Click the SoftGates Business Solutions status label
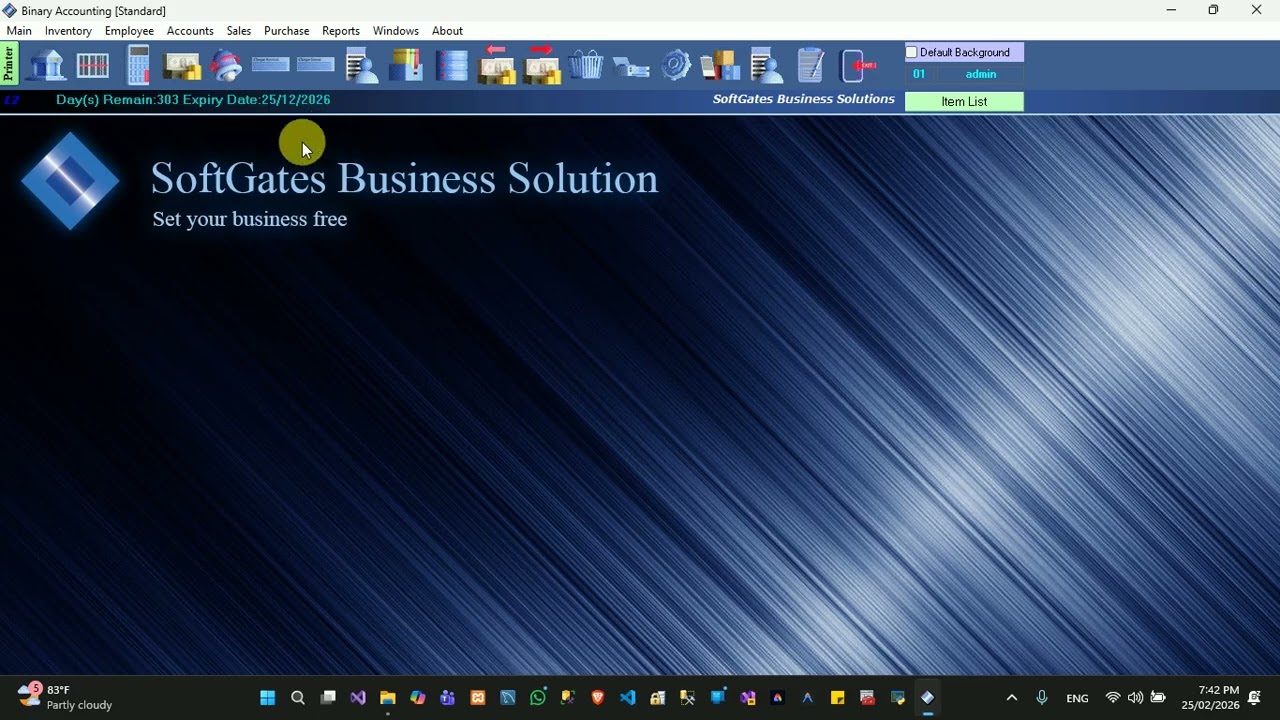The image size is (1280, 720). pos(803,99)
